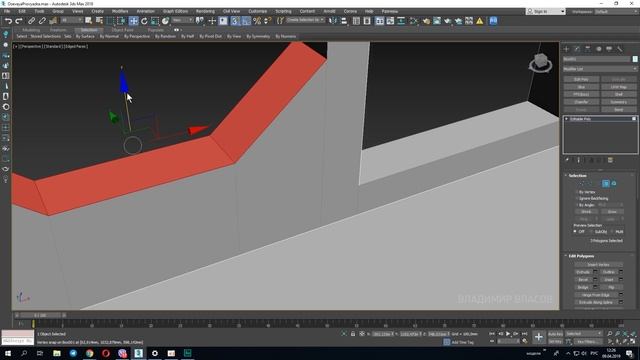Image resolution: width=640 pixels, height=360 pixels.
Task: Open the Sign In dropdown
Action: point(546,11)
